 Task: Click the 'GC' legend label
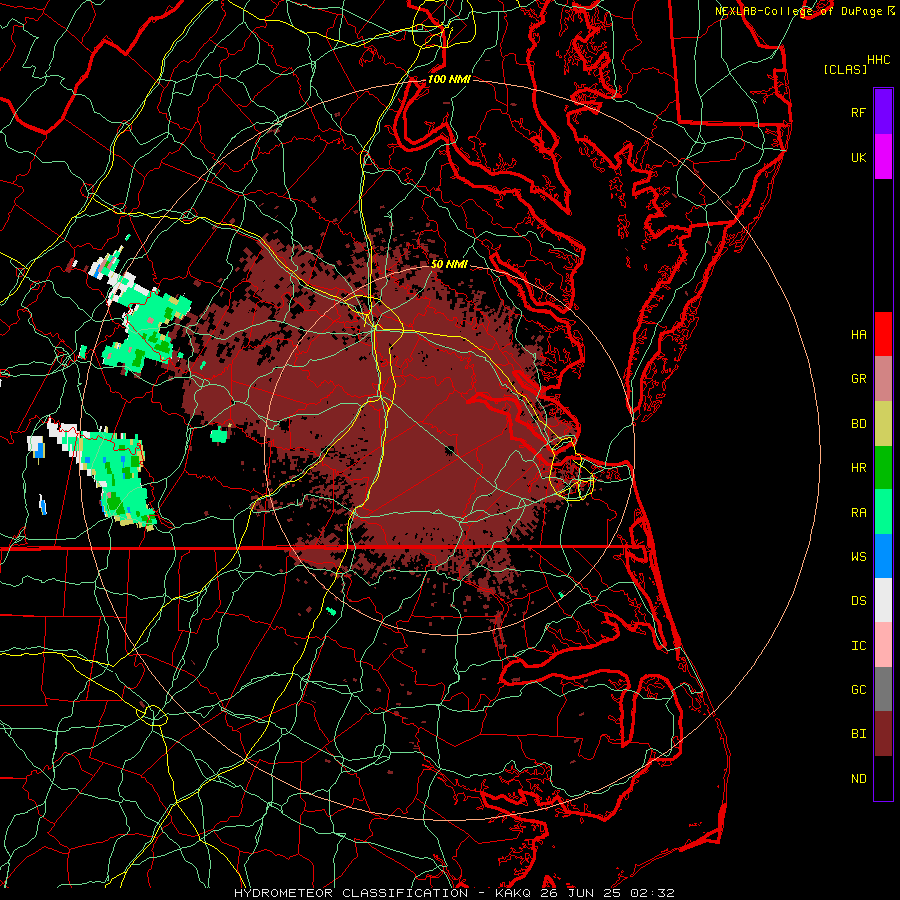pos(858,689)
